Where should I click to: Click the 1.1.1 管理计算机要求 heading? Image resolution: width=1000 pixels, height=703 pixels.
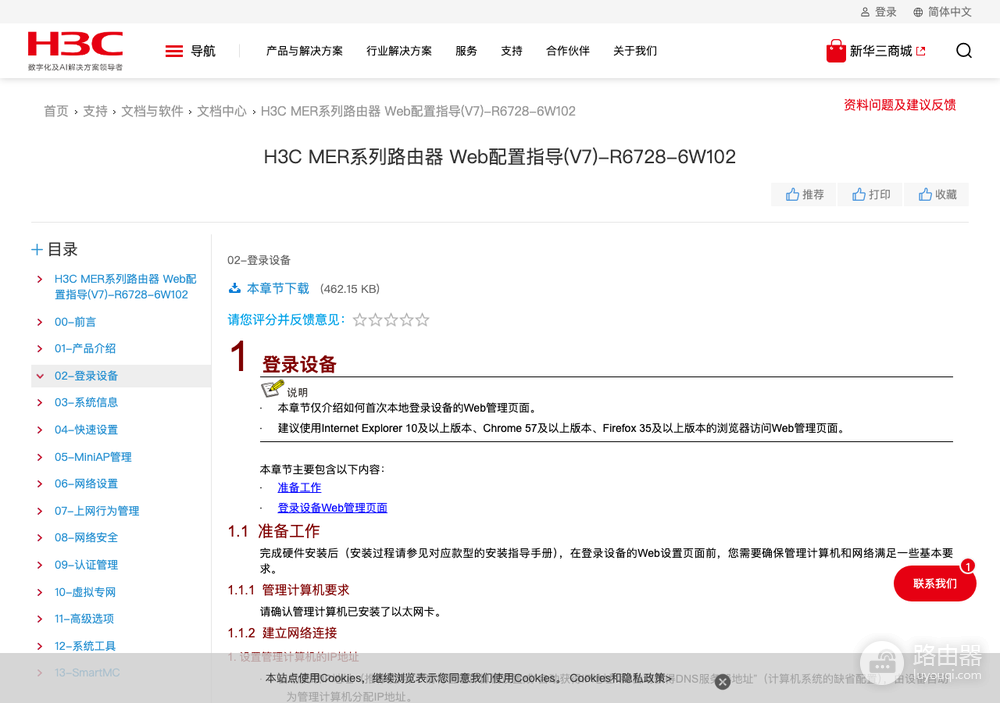[x=288, y=590]
